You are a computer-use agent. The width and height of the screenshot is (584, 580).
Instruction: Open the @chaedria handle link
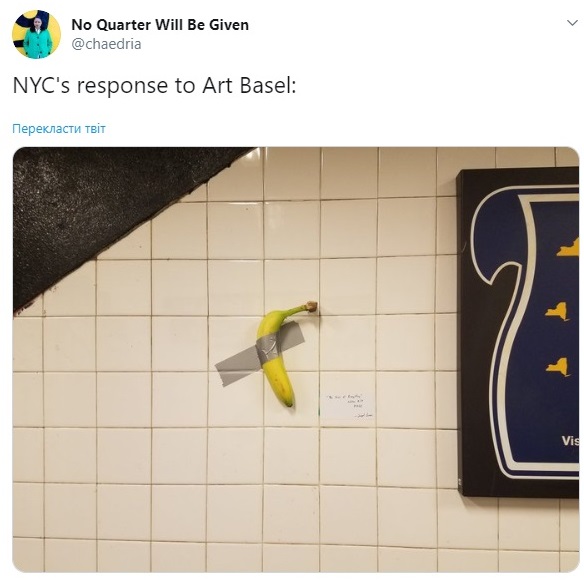(106, 44)
